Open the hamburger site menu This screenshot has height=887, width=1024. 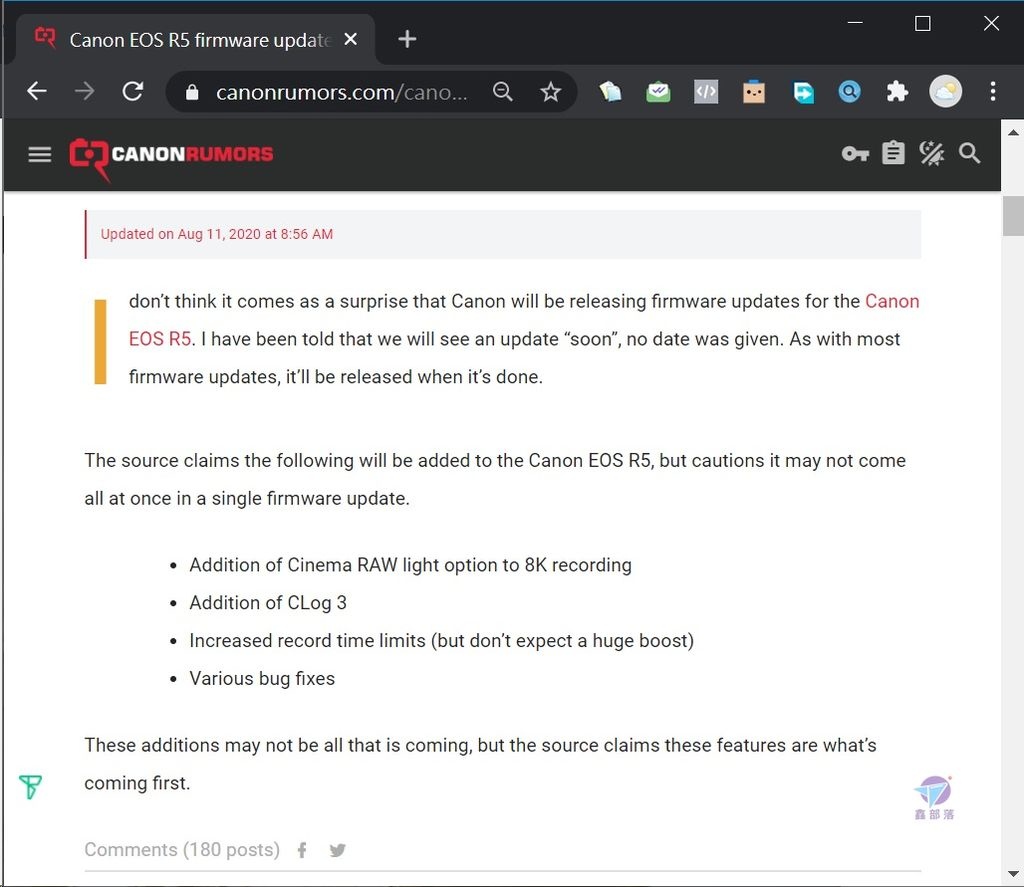40,155
